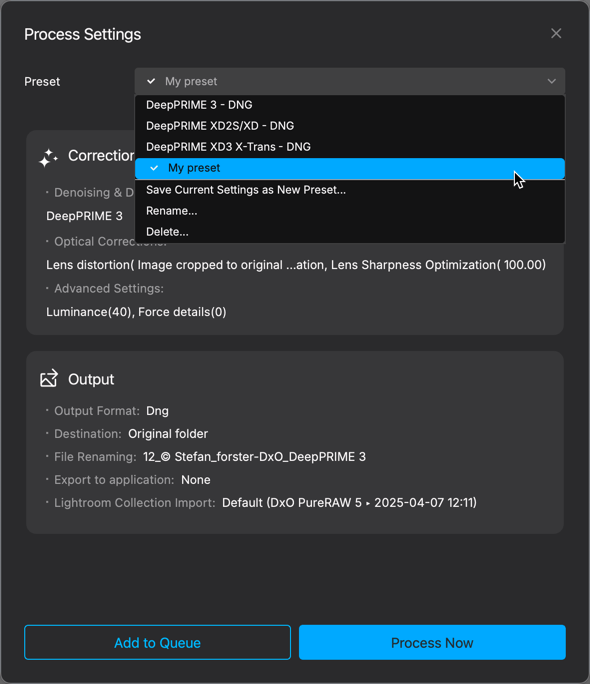Close the Process Settings dialog
Viewport: 590px width, 684px height.
pos(556,34)
